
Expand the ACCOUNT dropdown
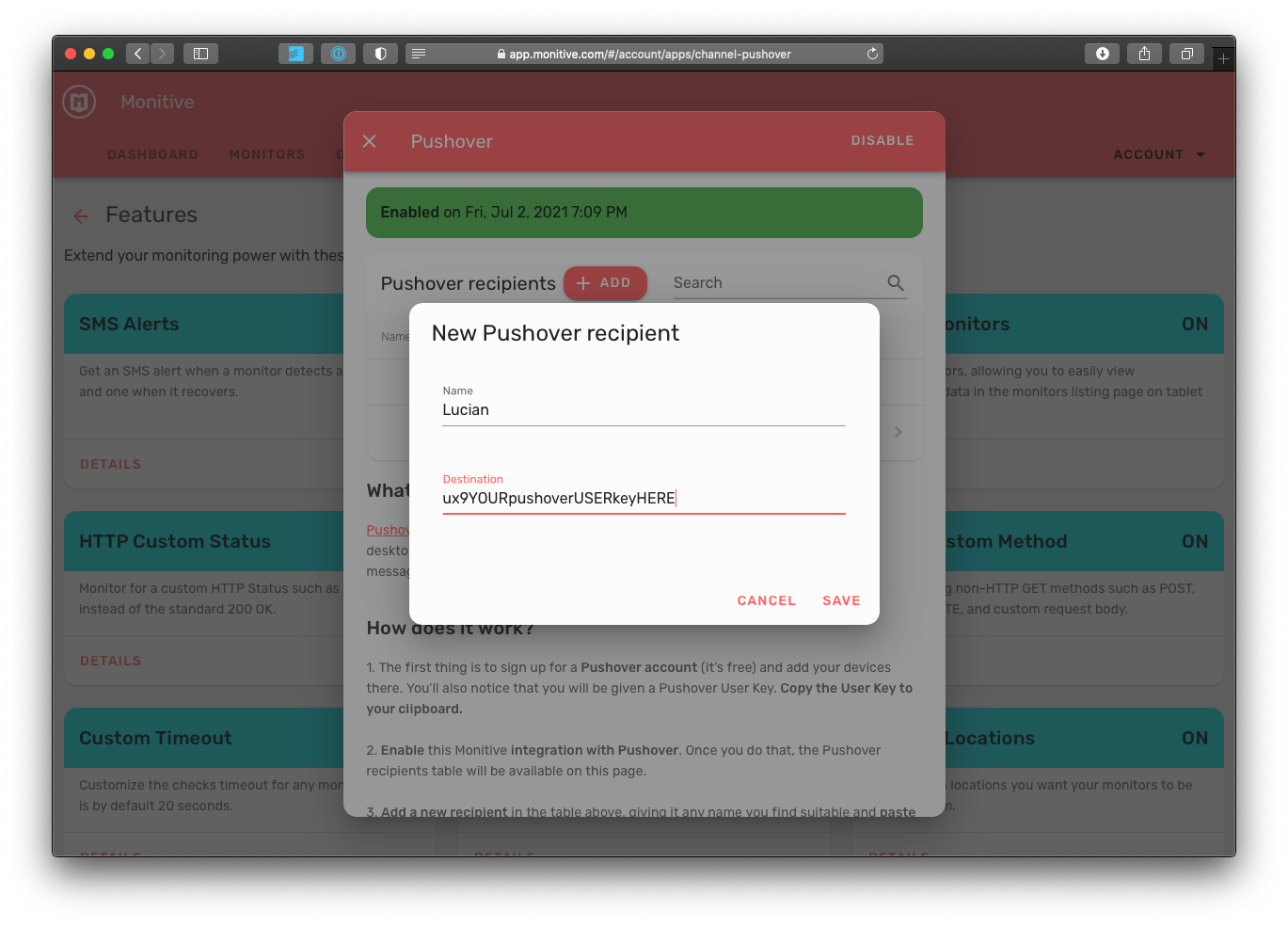click(x=1159, y=154)
